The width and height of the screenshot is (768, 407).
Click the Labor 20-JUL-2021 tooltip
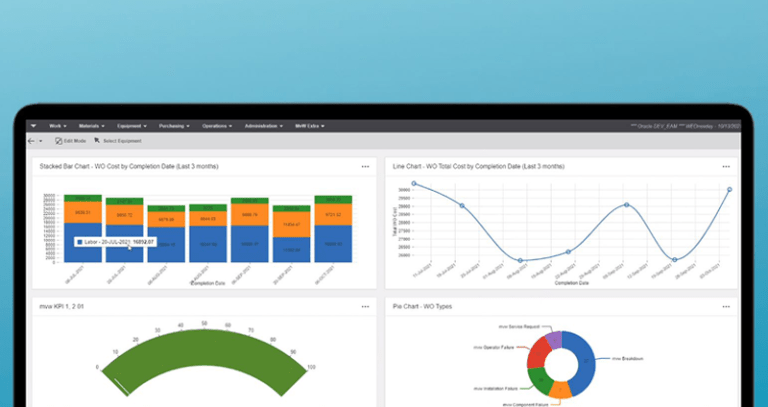point(115,242)
